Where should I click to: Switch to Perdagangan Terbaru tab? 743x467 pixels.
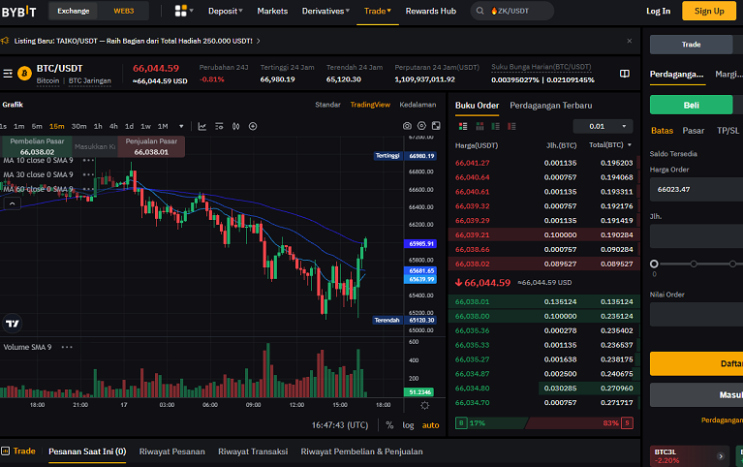551,106
